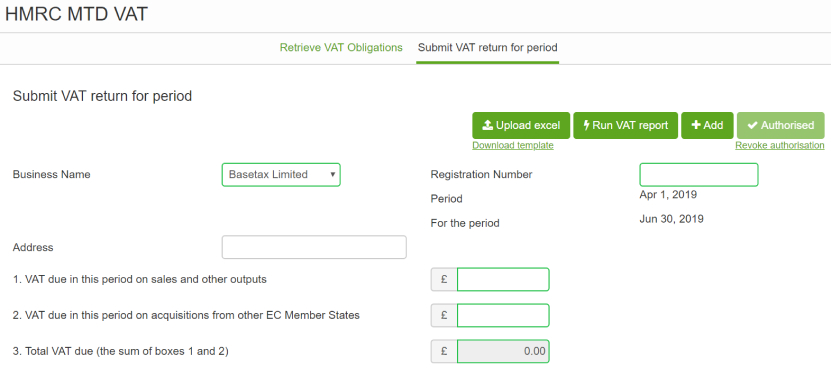This screenshot has width=831, height=369.
Task: Click the plus icon on Add button
Action: click(x=696, y=126)
